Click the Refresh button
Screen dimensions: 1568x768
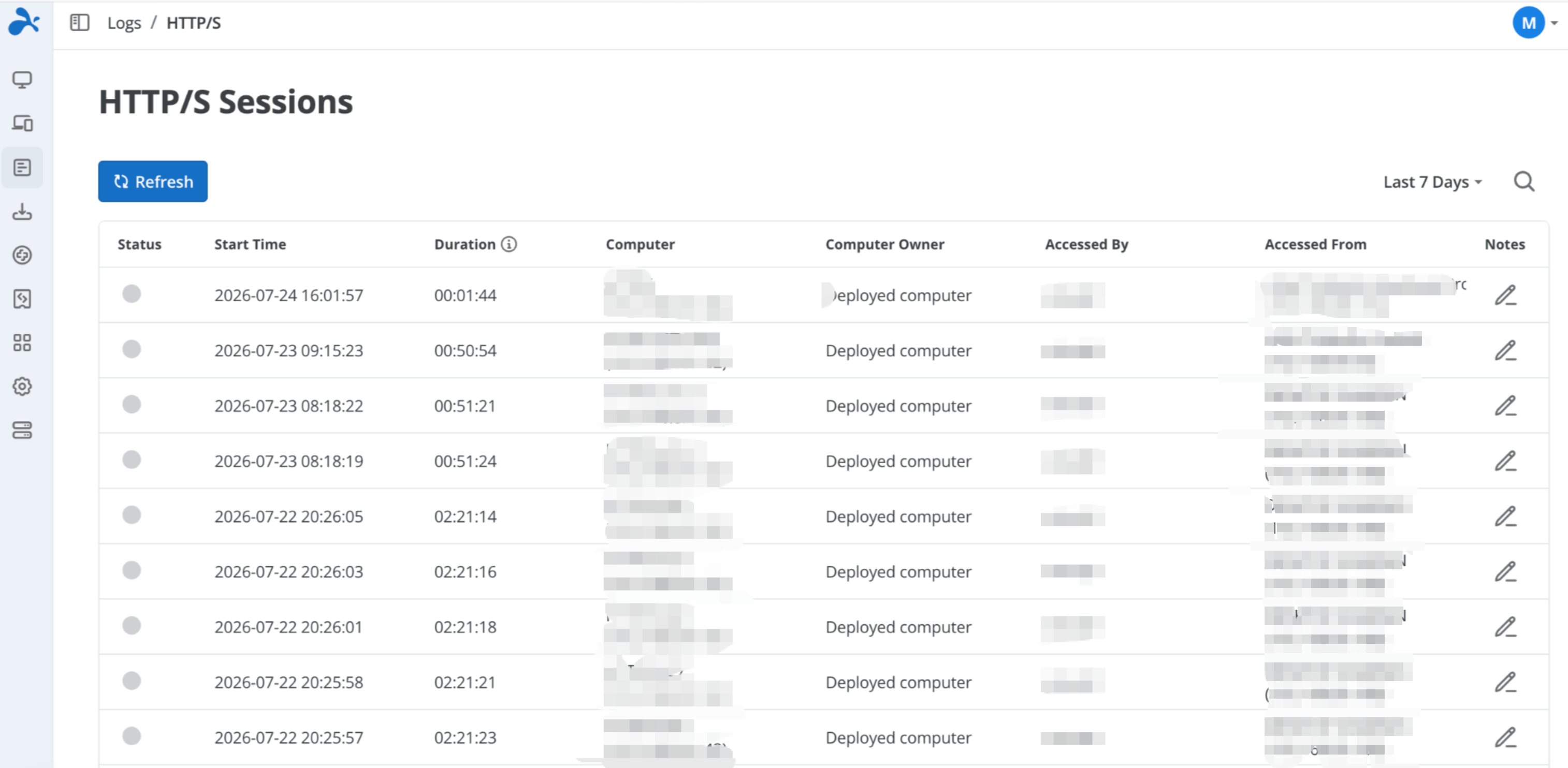coord(153,181)
